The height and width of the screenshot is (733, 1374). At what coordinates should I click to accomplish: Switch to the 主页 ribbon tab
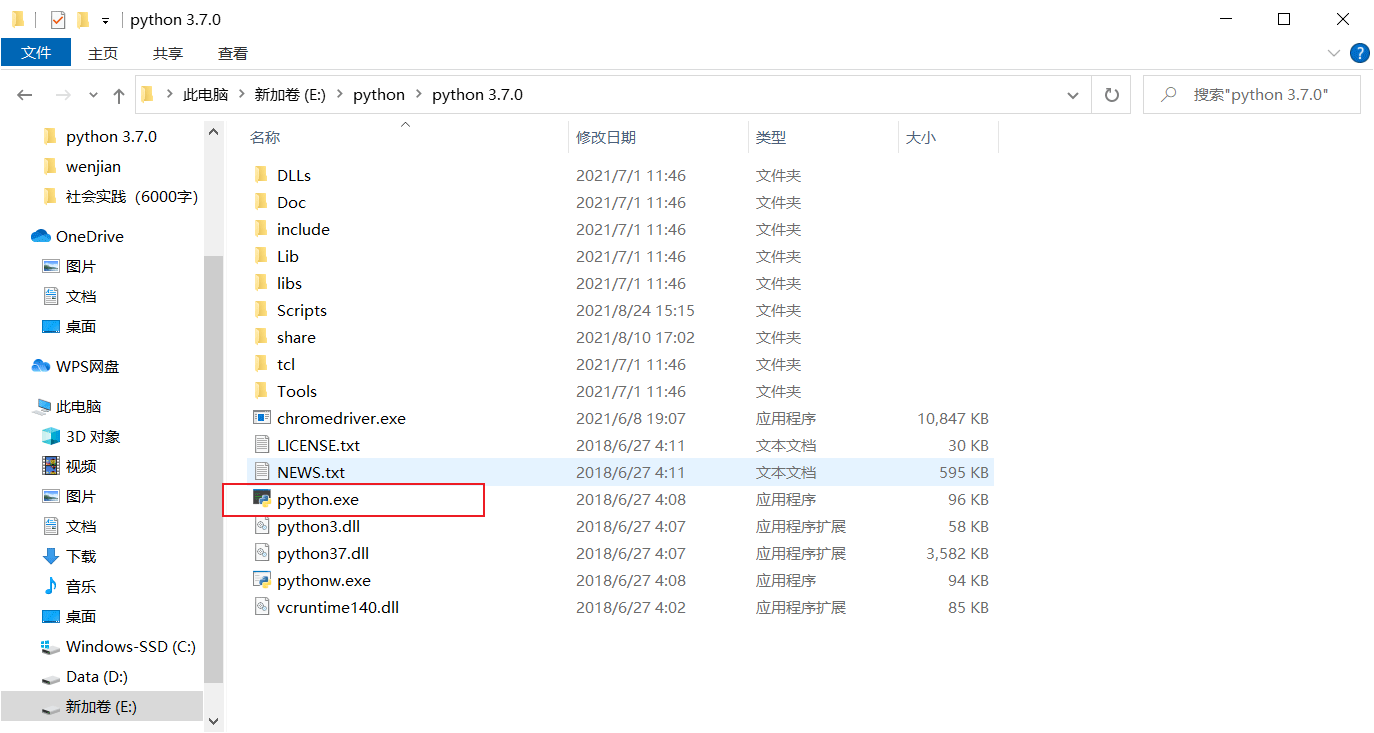click(x=103, y=53)
